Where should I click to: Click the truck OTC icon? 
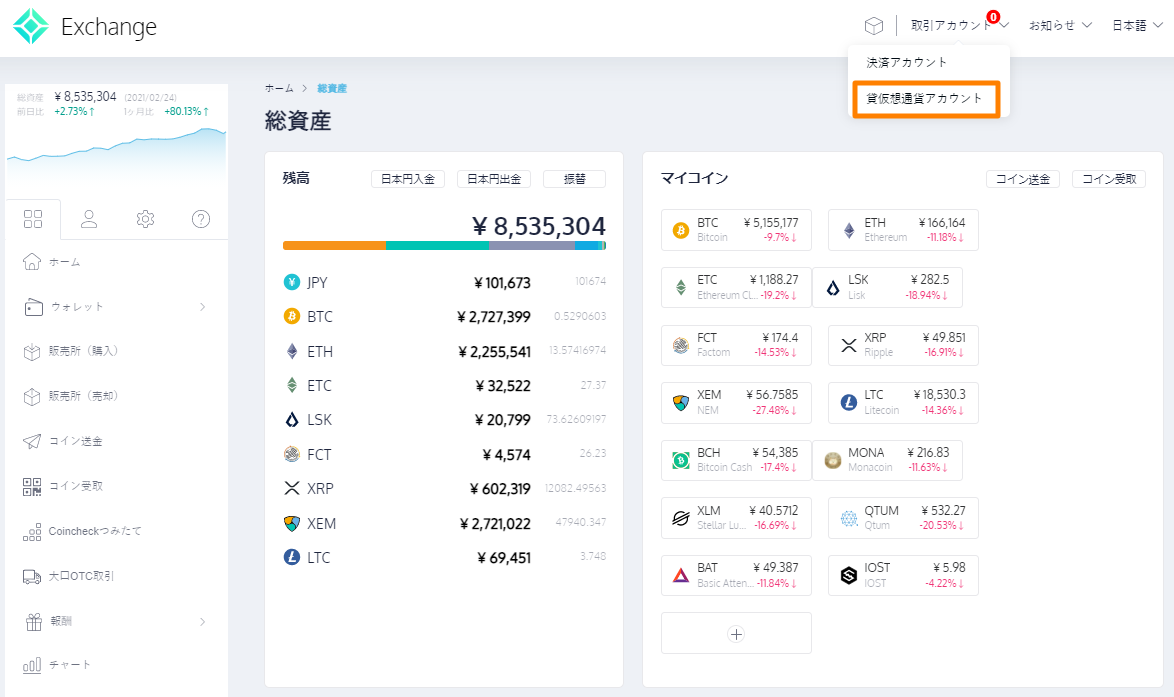[32, 576]
